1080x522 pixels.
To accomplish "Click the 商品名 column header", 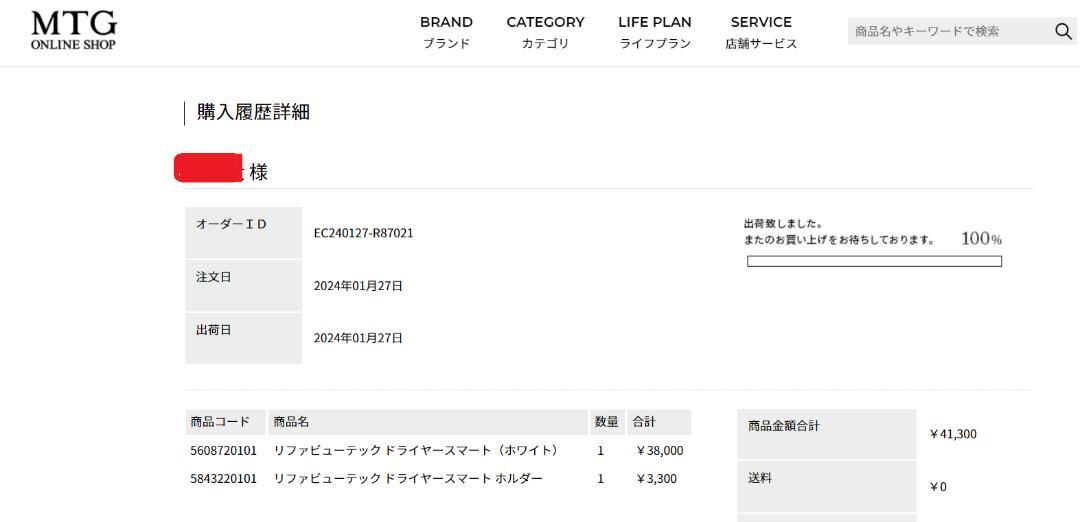I will point(428,421).
